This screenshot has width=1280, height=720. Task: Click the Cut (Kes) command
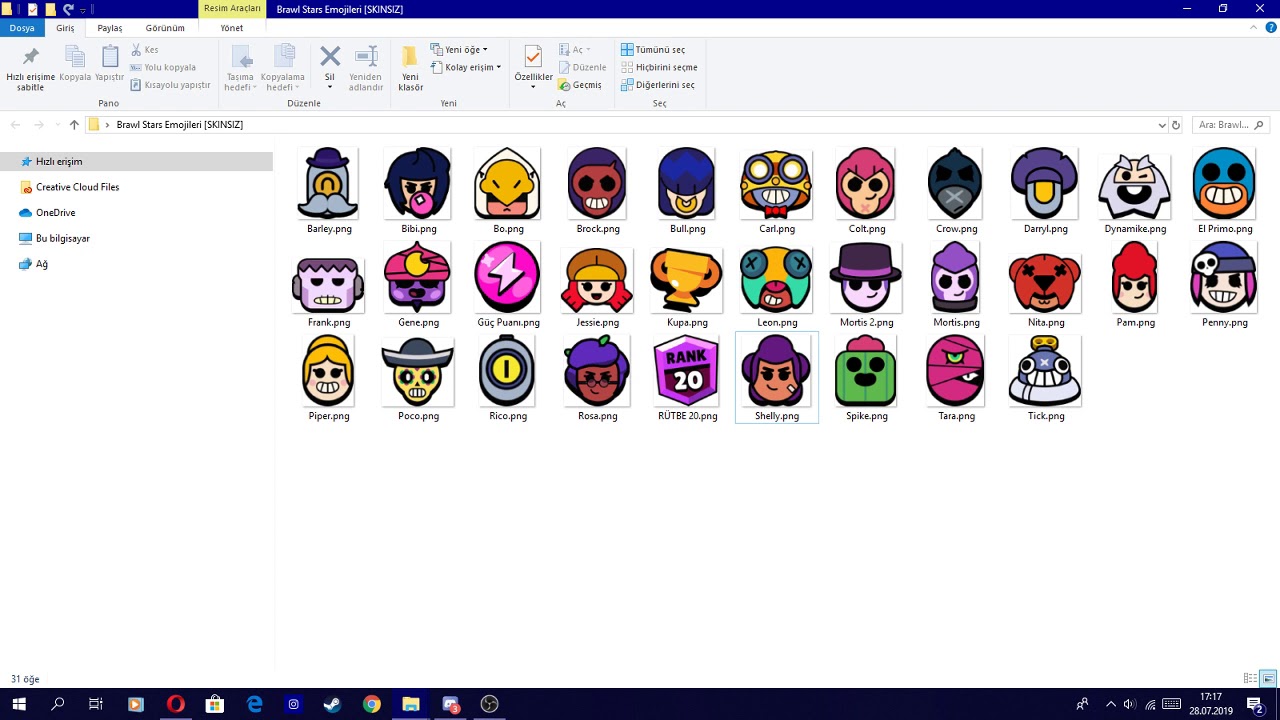[145, 50]
